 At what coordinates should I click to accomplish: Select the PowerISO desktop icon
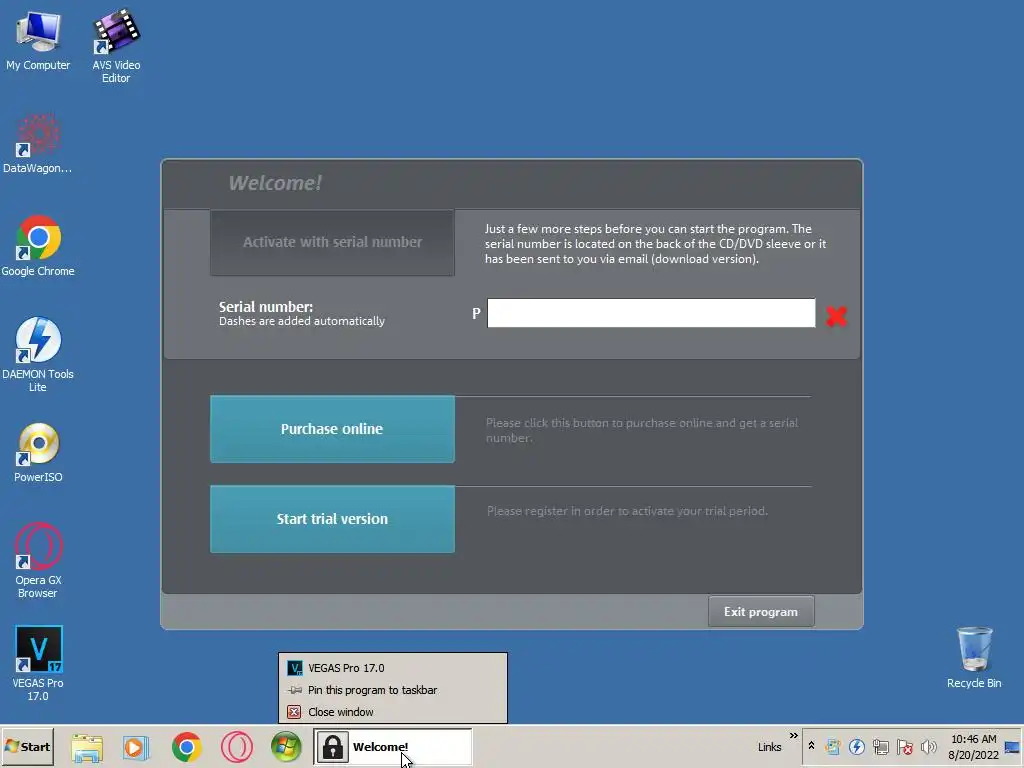38,453
